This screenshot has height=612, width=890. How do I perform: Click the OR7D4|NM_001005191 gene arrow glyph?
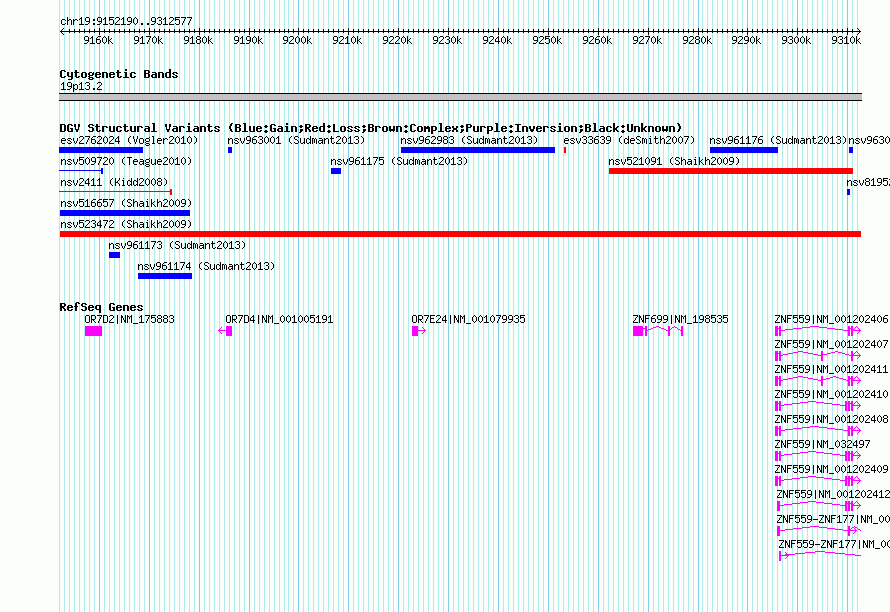(225, 331)
